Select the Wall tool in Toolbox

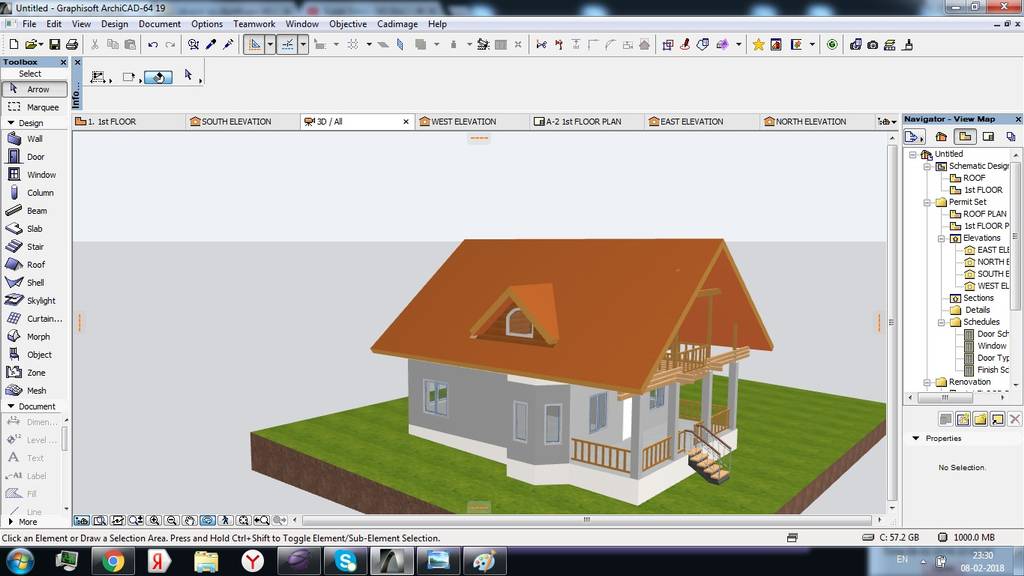point(34,139)
